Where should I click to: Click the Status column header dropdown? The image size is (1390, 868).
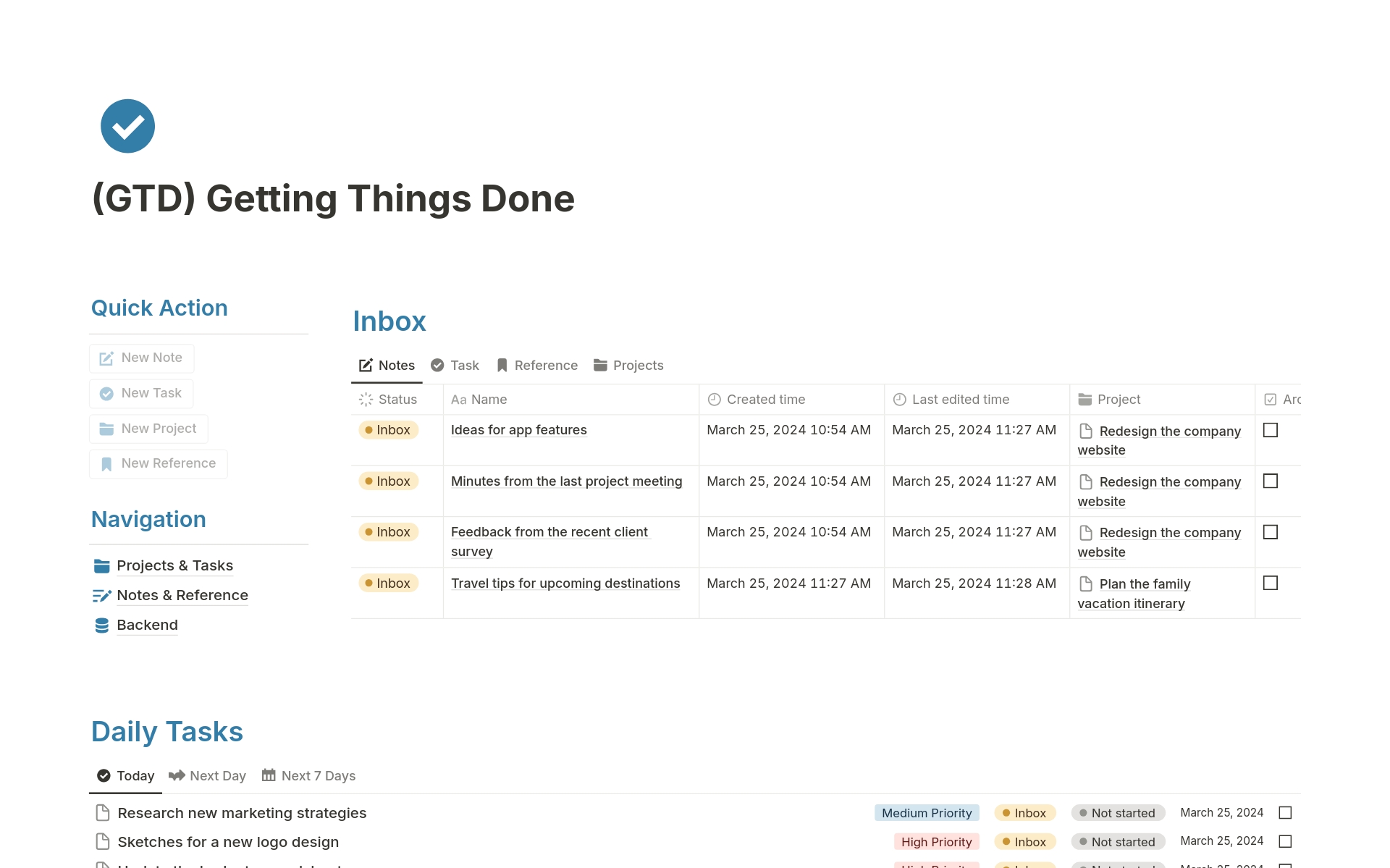pyautogui.click(x=394, y=399)
